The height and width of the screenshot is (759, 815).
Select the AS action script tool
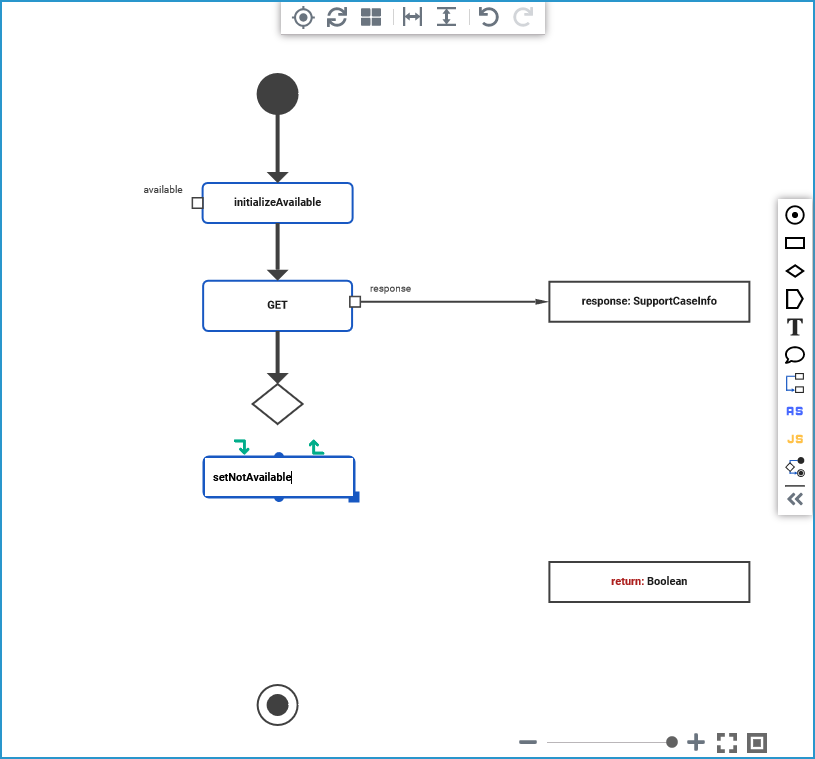794,411
